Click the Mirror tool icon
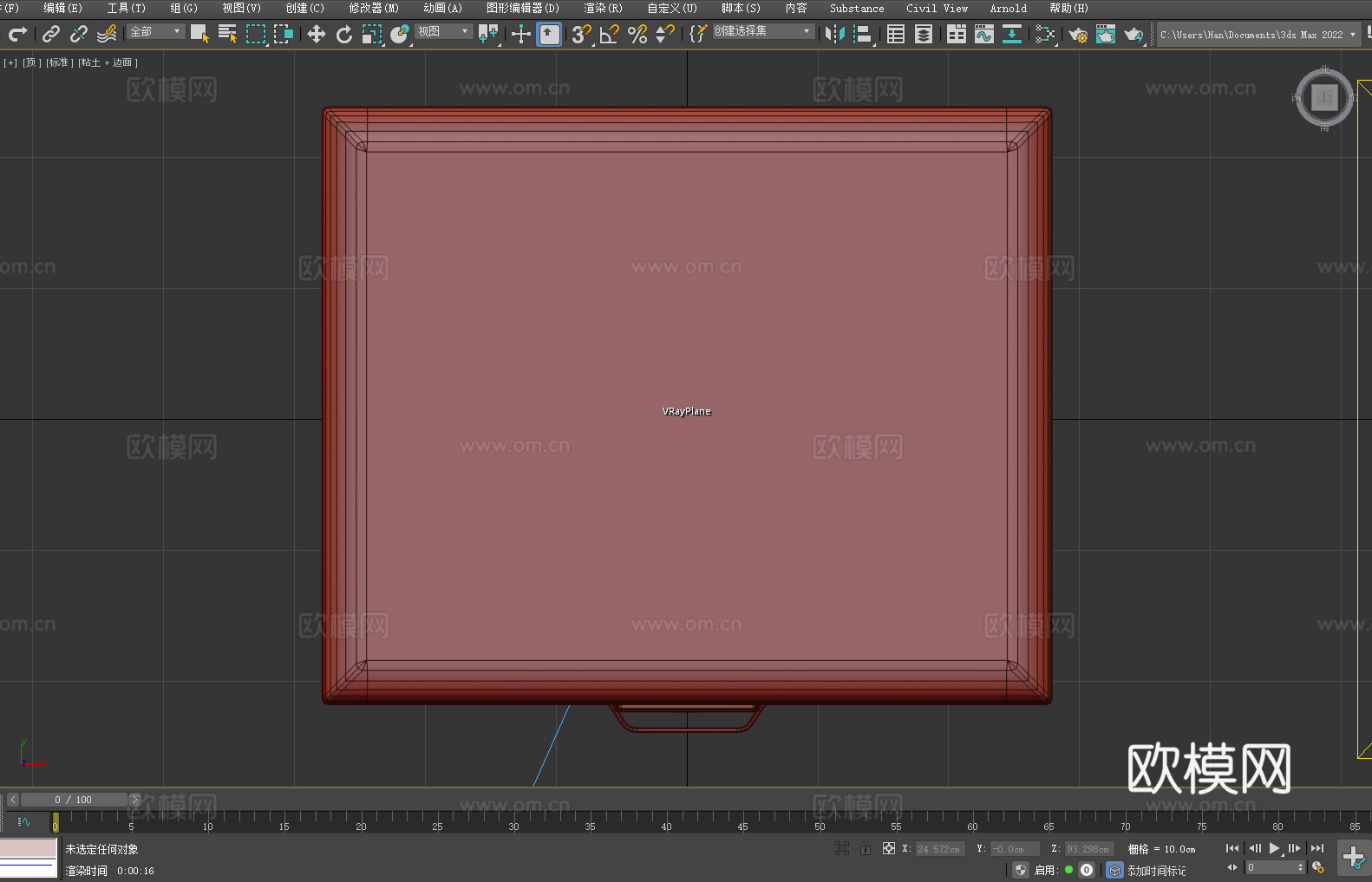The width and height of the screenshot is (1372, 882). click(835, 34)
